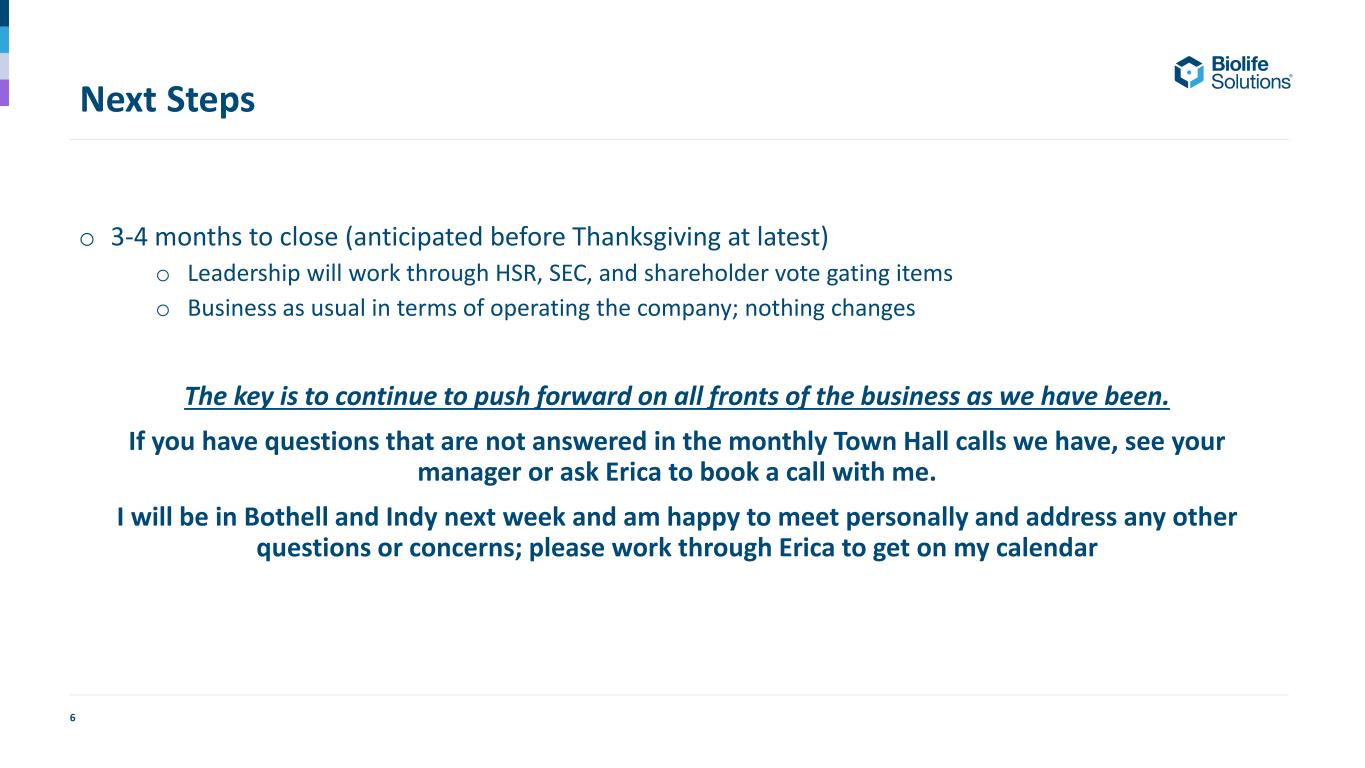1365x768 pixels.
Task: Click the "Next Steps" slide title
Action: tap(168, 100)
